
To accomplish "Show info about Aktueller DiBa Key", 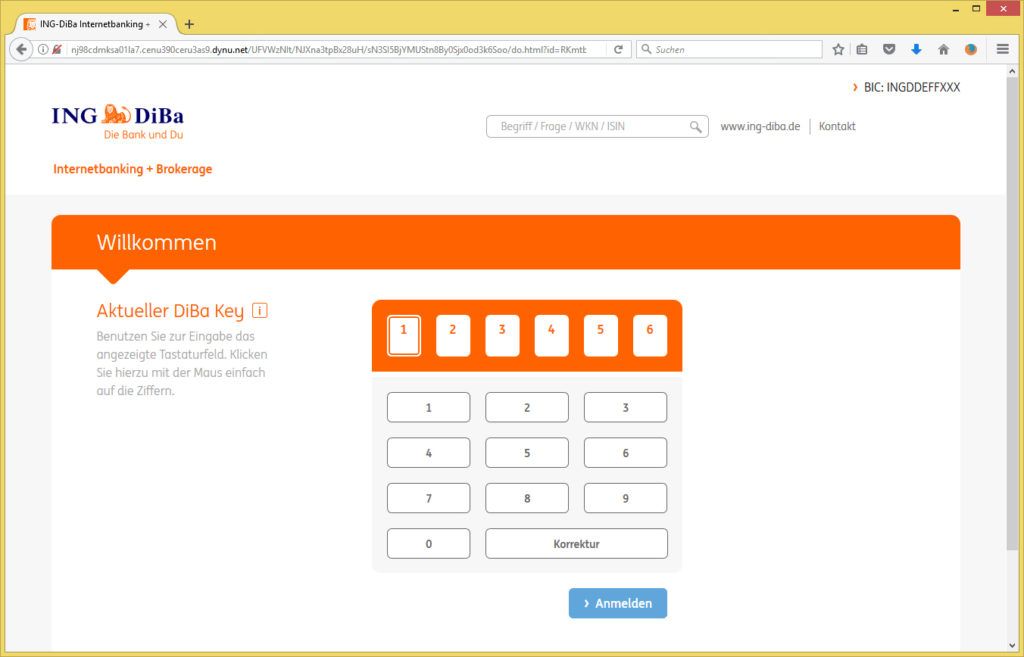I will 260,311.
